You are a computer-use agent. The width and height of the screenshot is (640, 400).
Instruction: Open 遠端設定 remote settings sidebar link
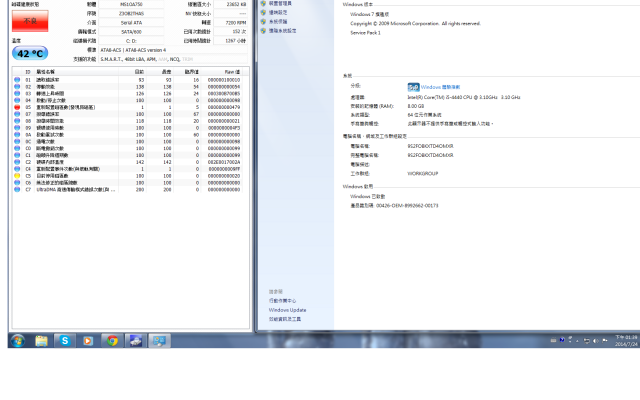(278, 12)
